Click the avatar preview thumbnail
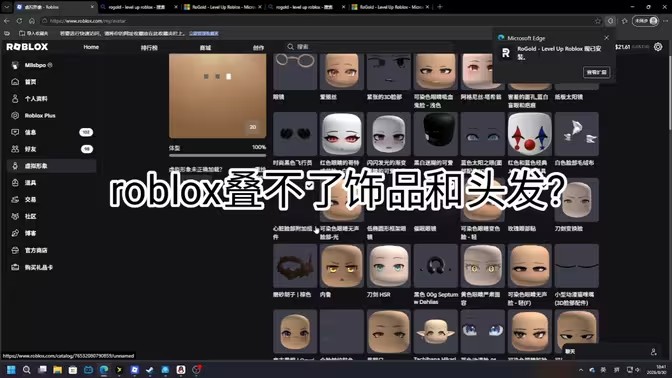Image resolution: width=672 pixels, height=378 pixels. (217, 96)
